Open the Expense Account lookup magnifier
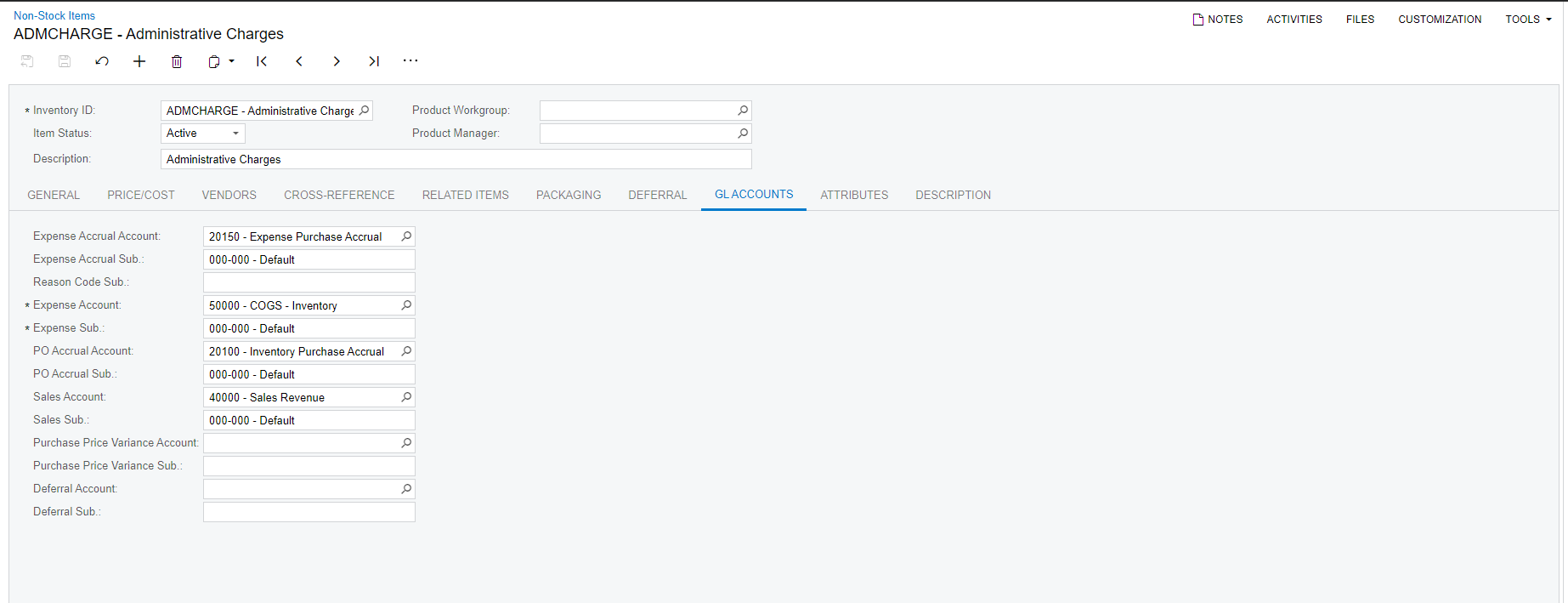Screen dimensions: 1568x603 pyautogui.click(x=406, y=305)
